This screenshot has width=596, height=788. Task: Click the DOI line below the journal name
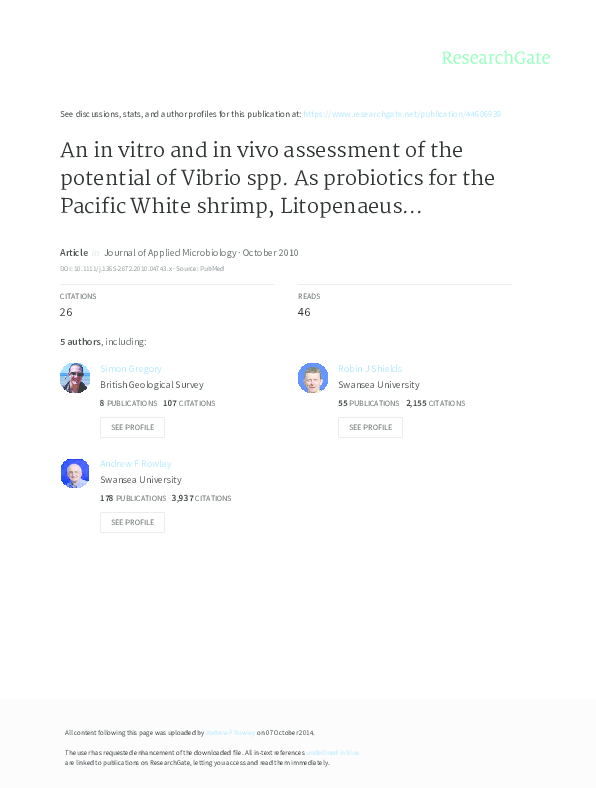pos(142,269)
